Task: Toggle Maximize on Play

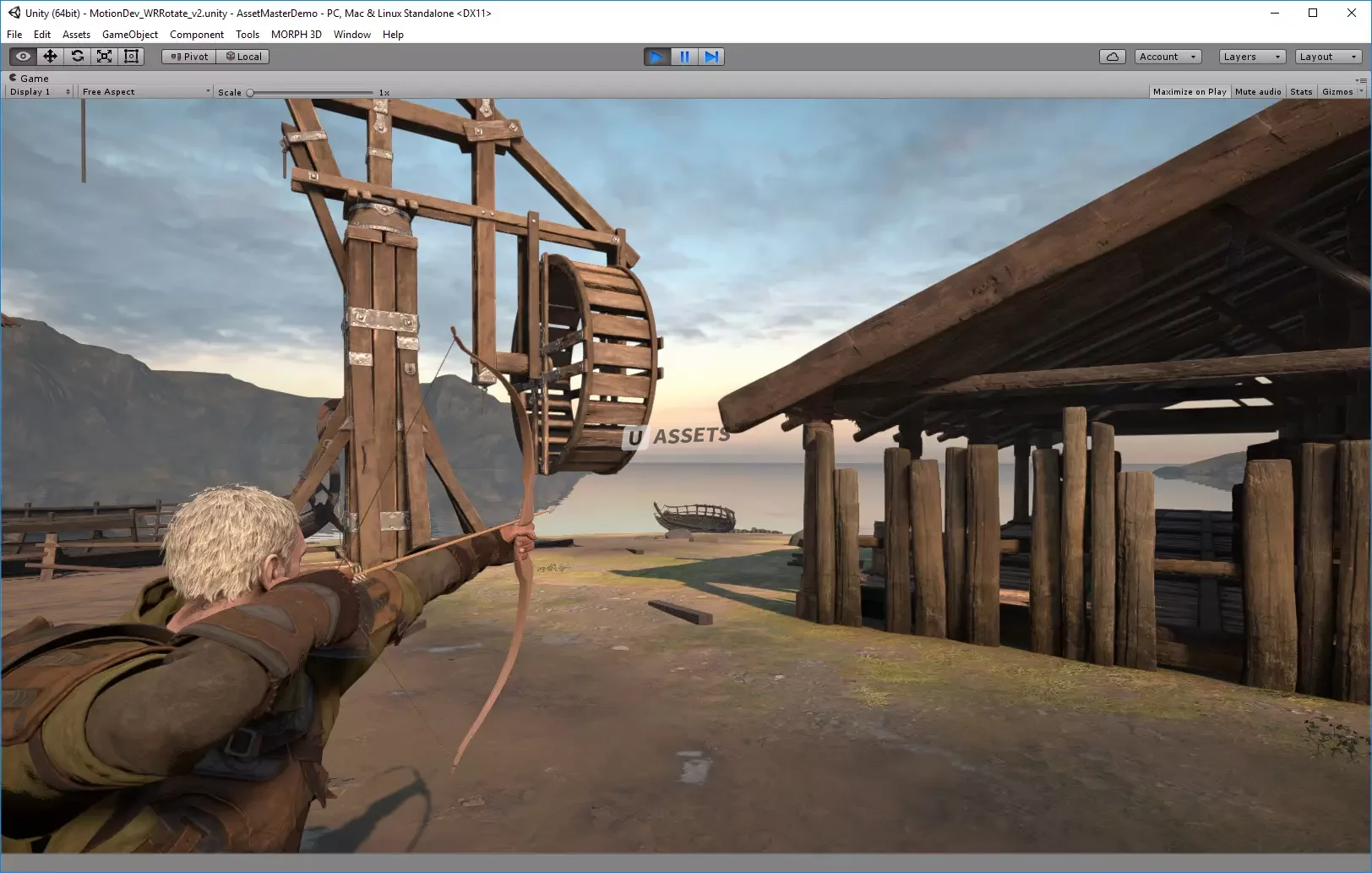Action: tap(1189, 91)
